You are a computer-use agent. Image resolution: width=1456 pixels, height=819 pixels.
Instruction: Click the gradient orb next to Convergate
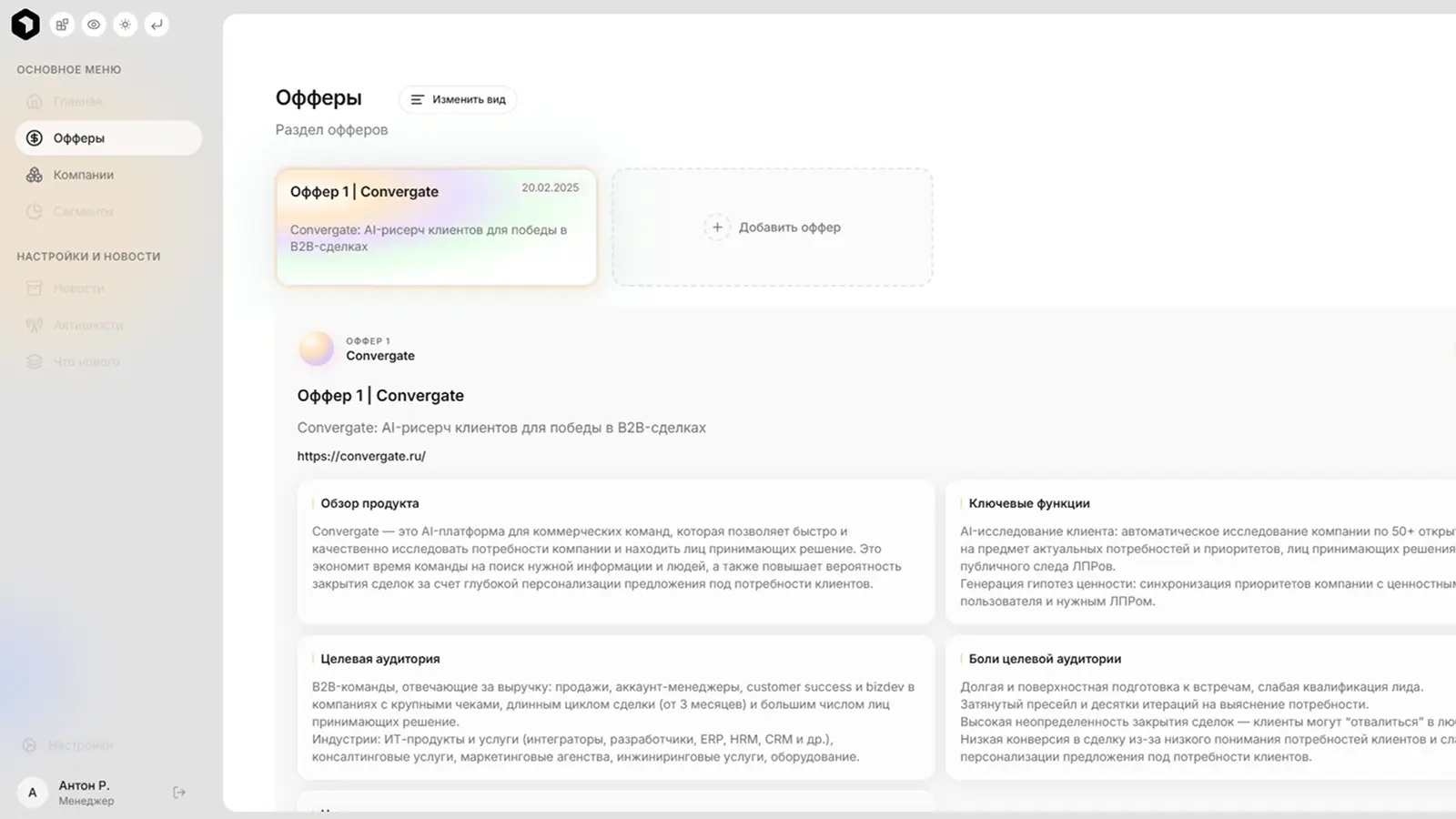coord(316,348)
